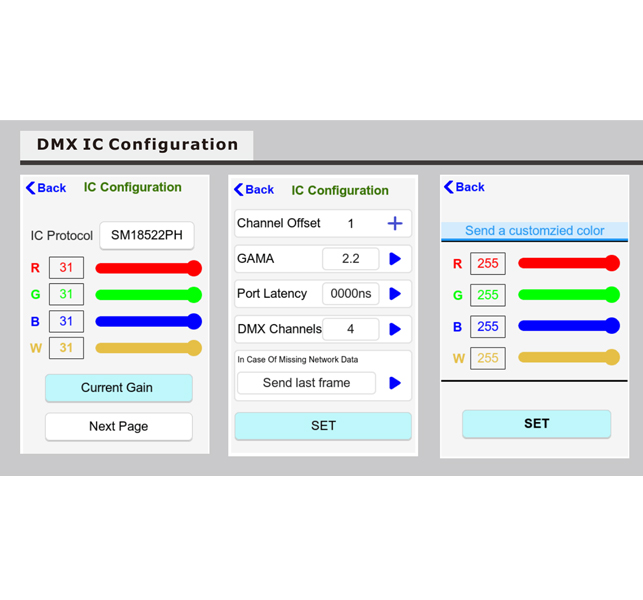The width and height of the screenshot is (643, 600).
Task: Open the Send last frame option box
Action: click(x=306, y=383)
